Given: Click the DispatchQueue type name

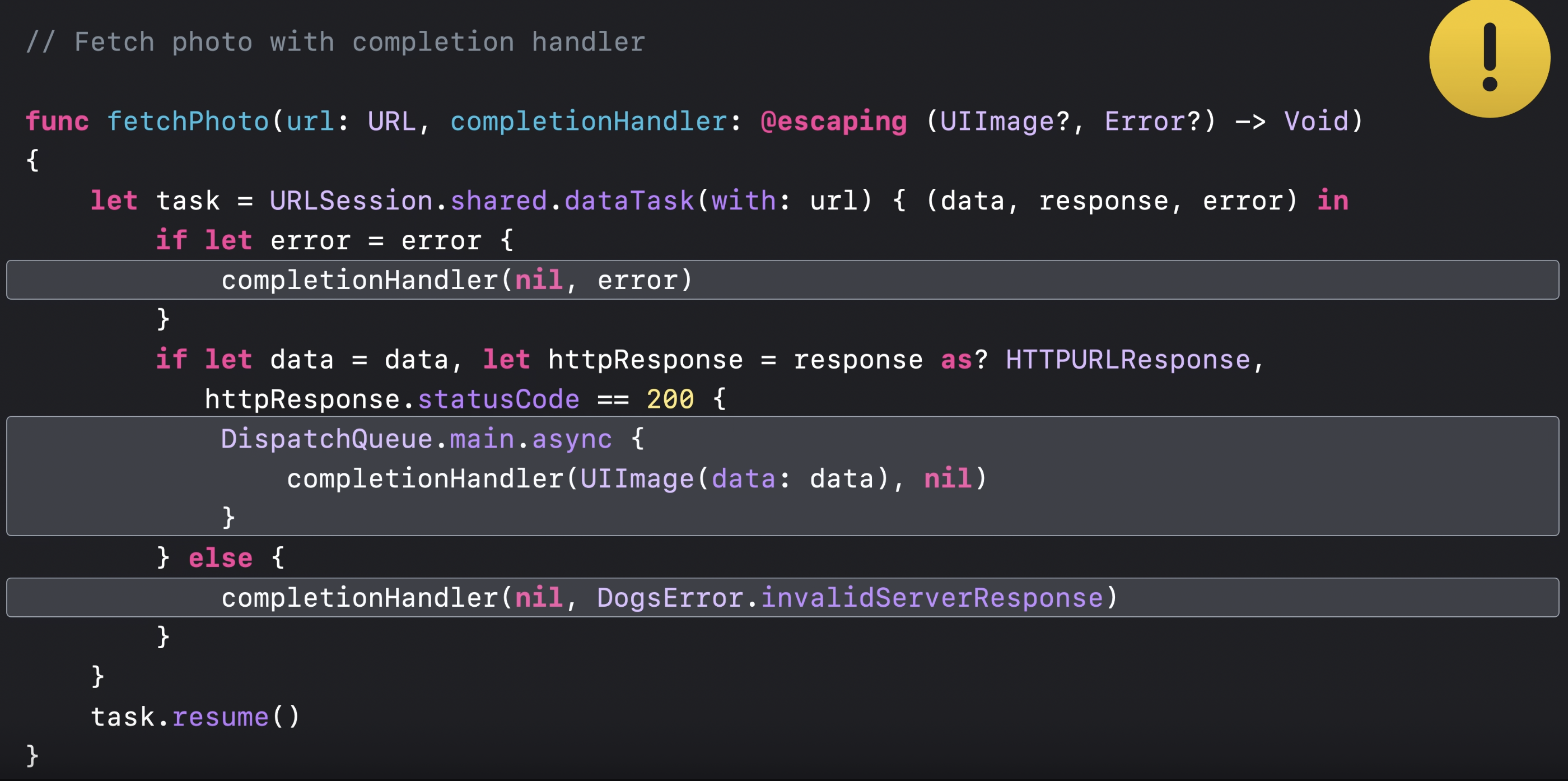Looking at the screenshot, I should pos(326,439).
